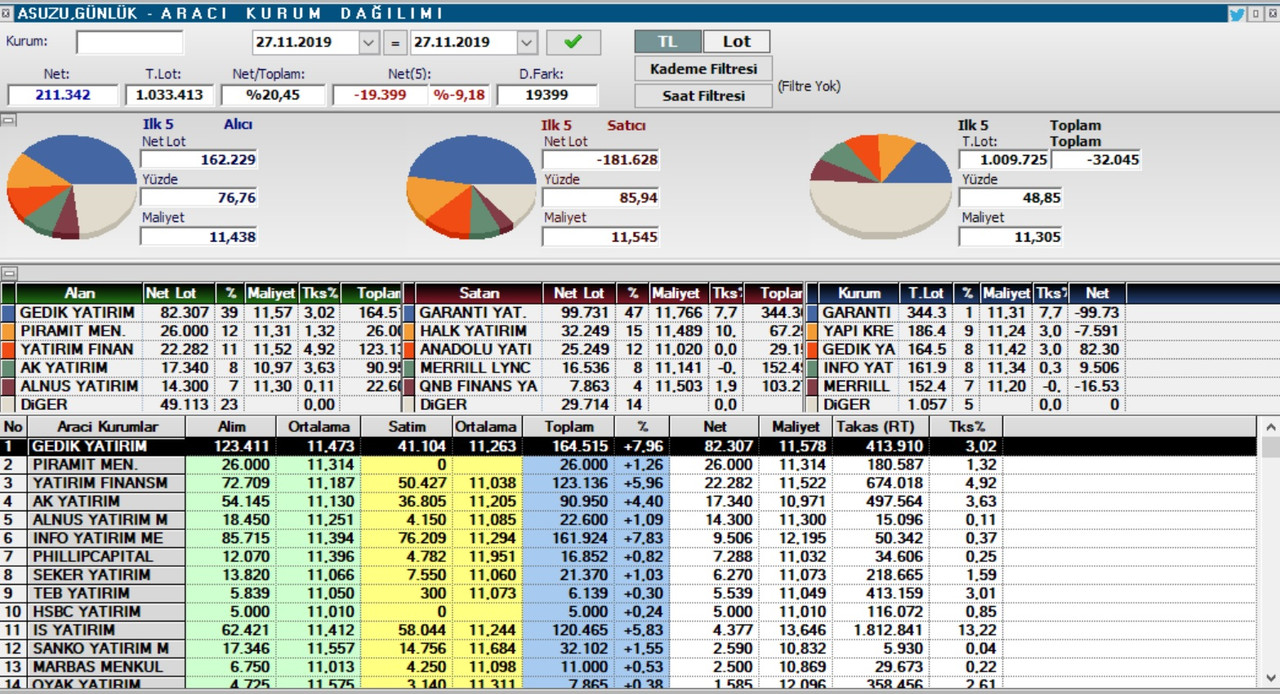Sort by Araci Kurumlar column header
Screen dimensions: 1280x694
(x=107, y=427)
